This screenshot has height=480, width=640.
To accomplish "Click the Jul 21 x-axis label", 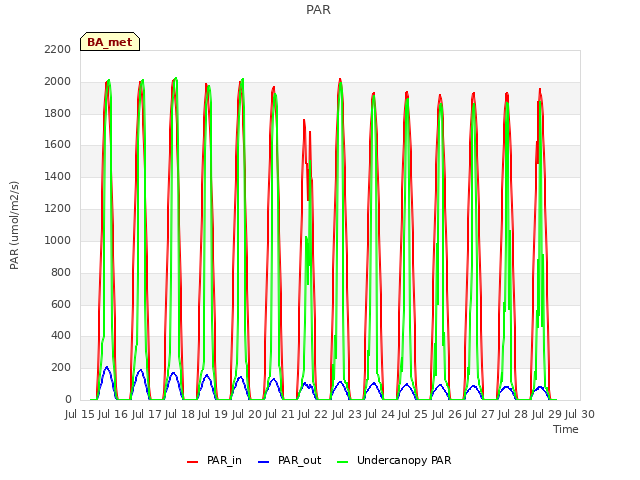I will [x=280, y=414].
